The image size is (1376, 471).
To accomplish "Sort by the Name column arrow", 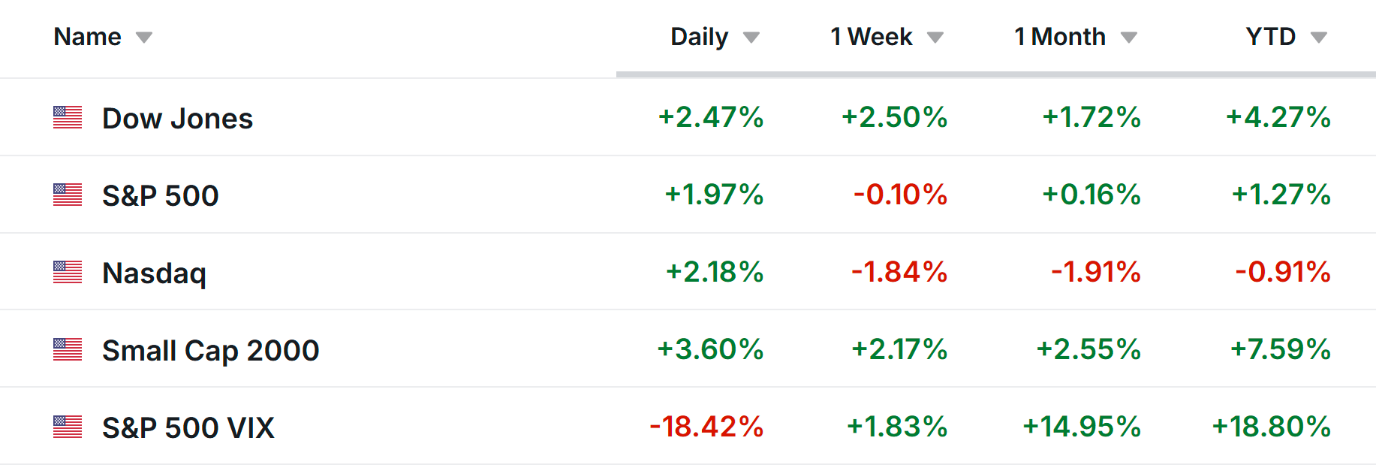I will [x=144, y=38].
